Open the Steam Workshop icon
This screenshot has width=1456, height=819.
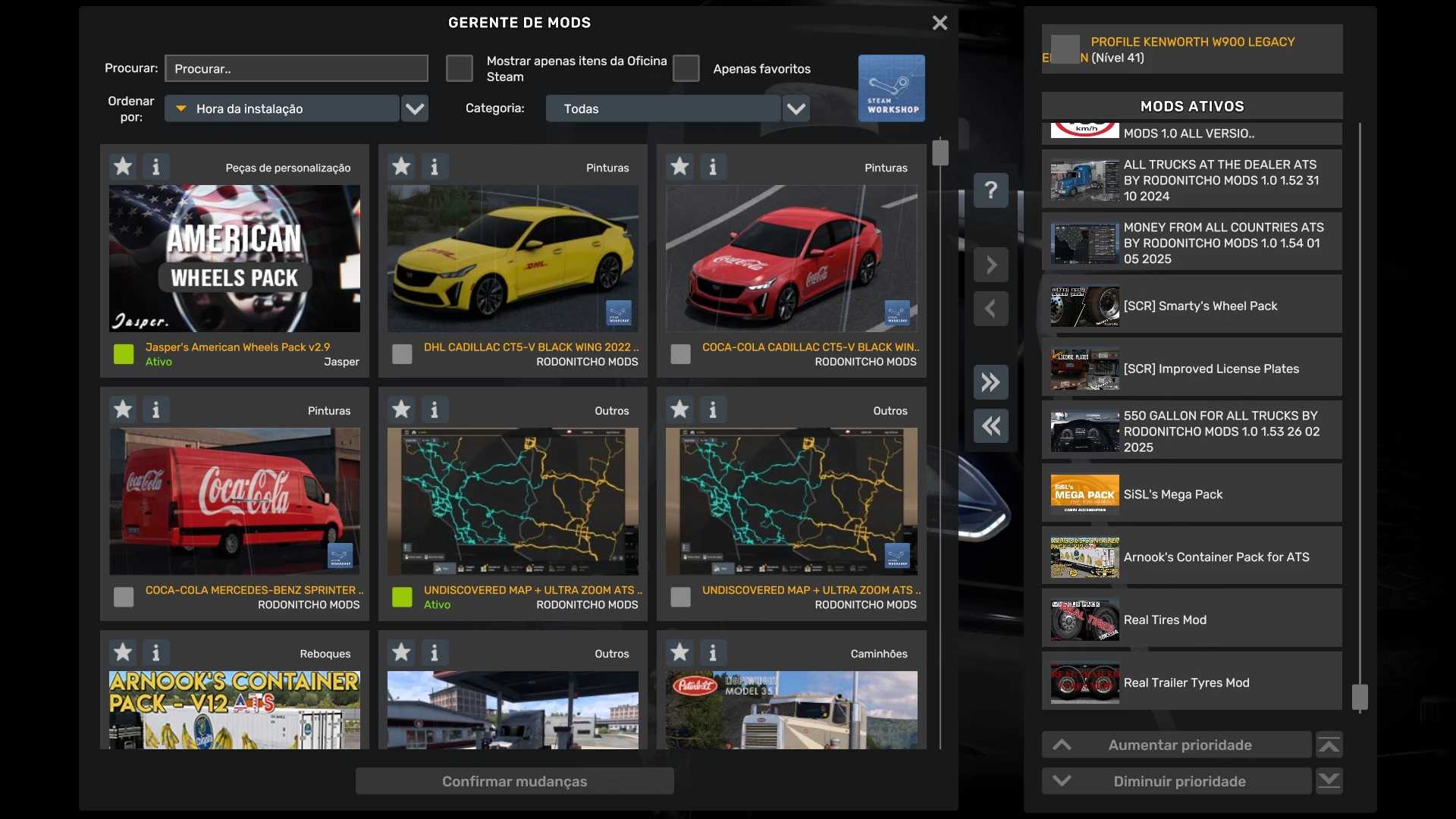click(x=891, y=88)
